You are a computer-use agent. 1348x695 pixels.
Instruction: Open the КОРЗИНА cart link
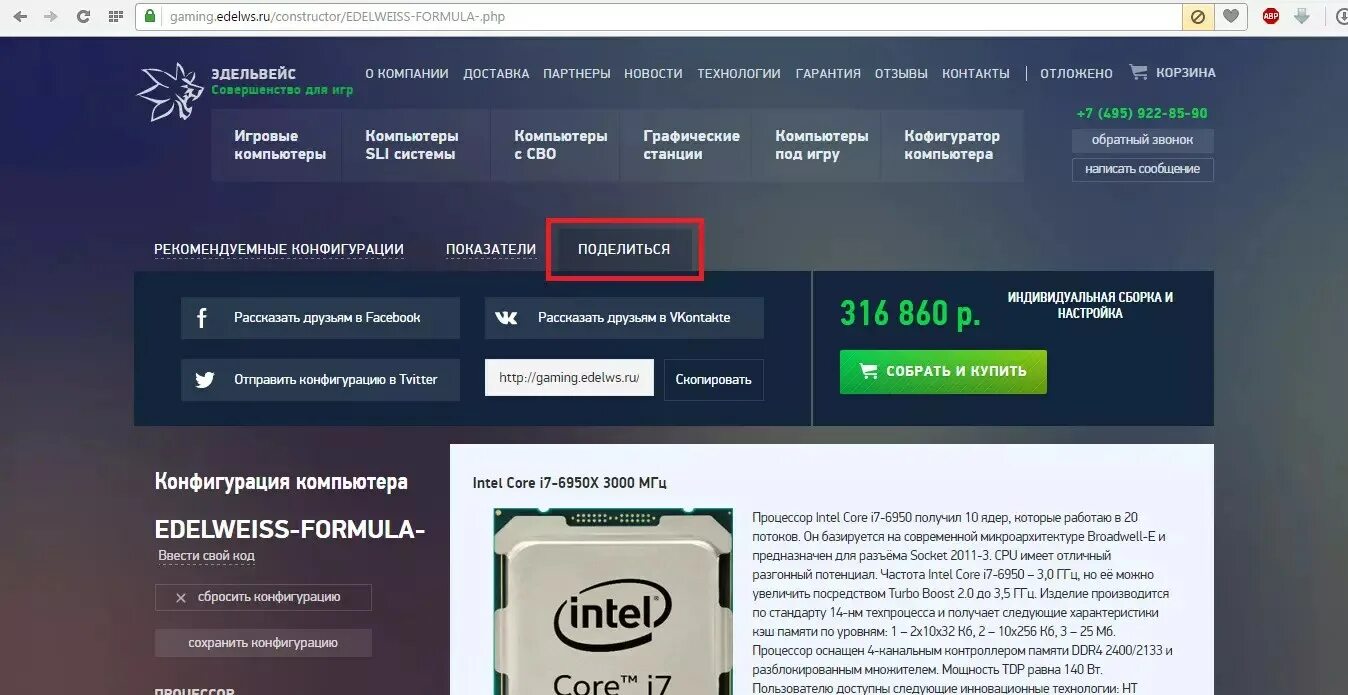1186,72
